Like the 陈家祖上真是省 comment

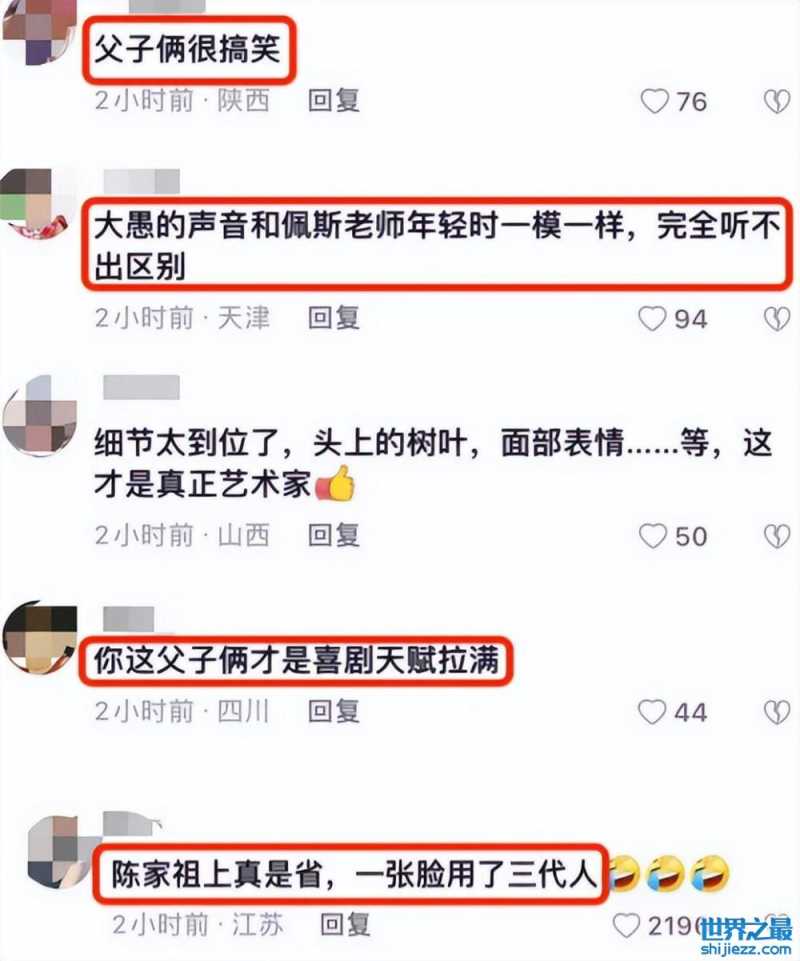[x=627, y=925]
